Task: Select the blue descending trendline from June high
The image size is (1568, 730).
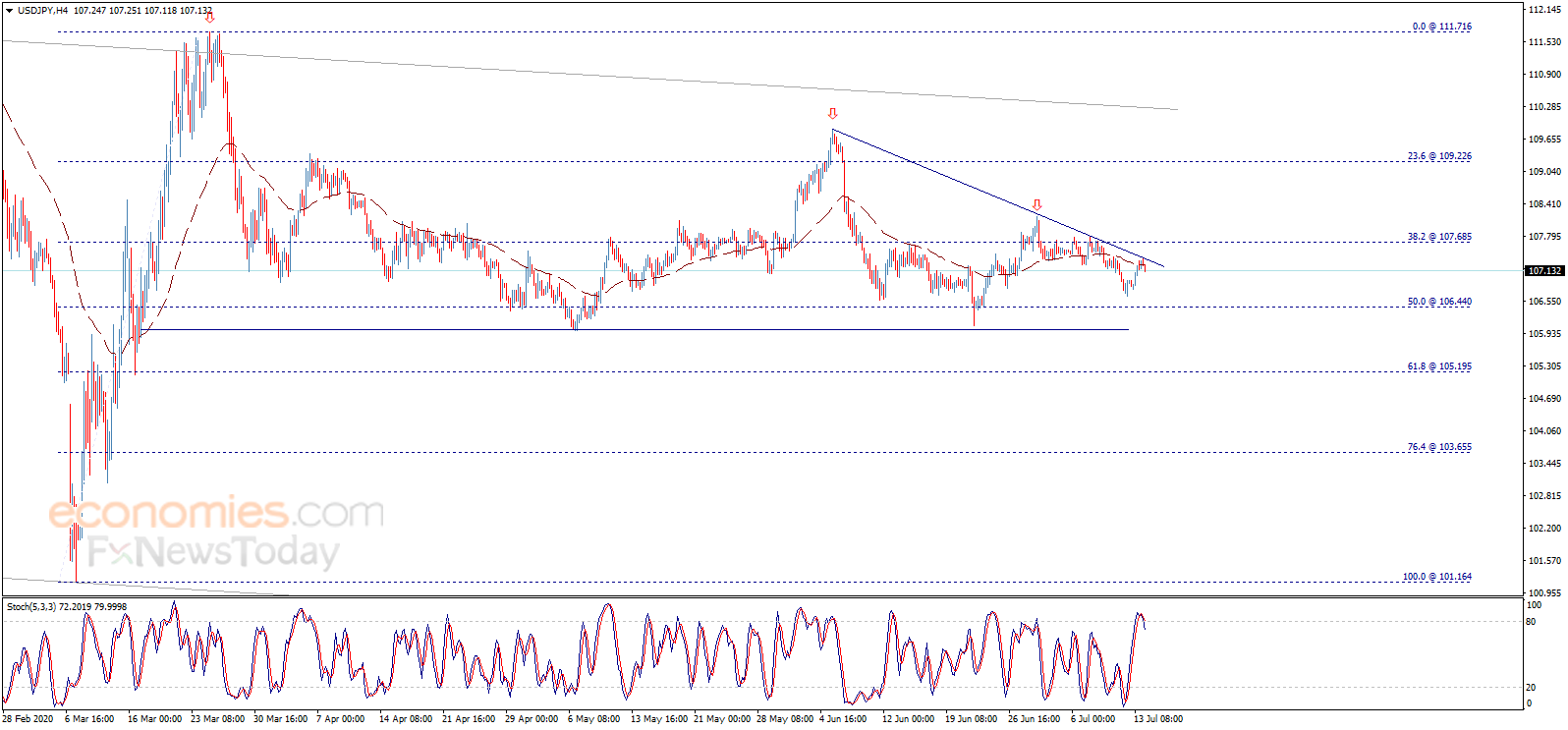Action: pos(997,197)
